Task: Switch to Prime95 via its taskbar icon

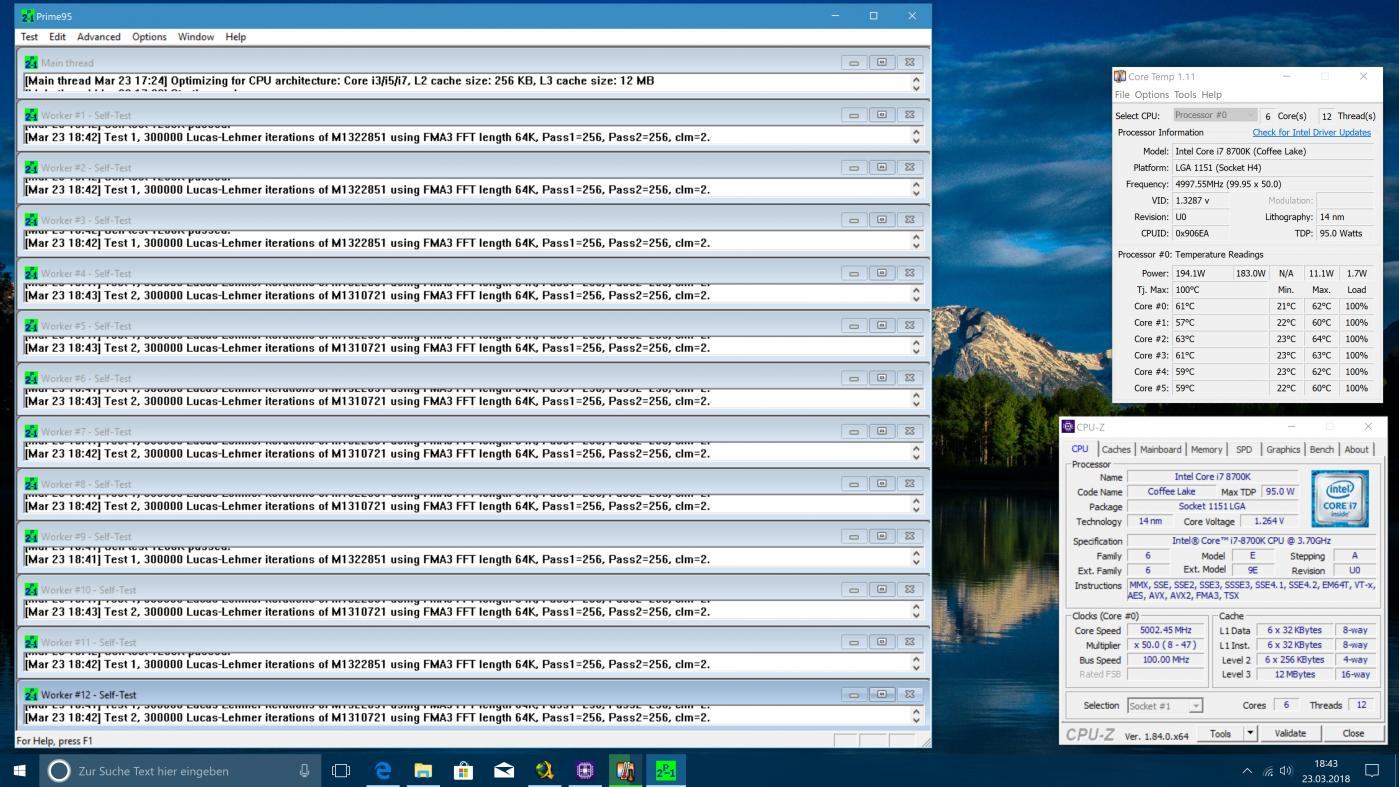Action: (666, 770)
